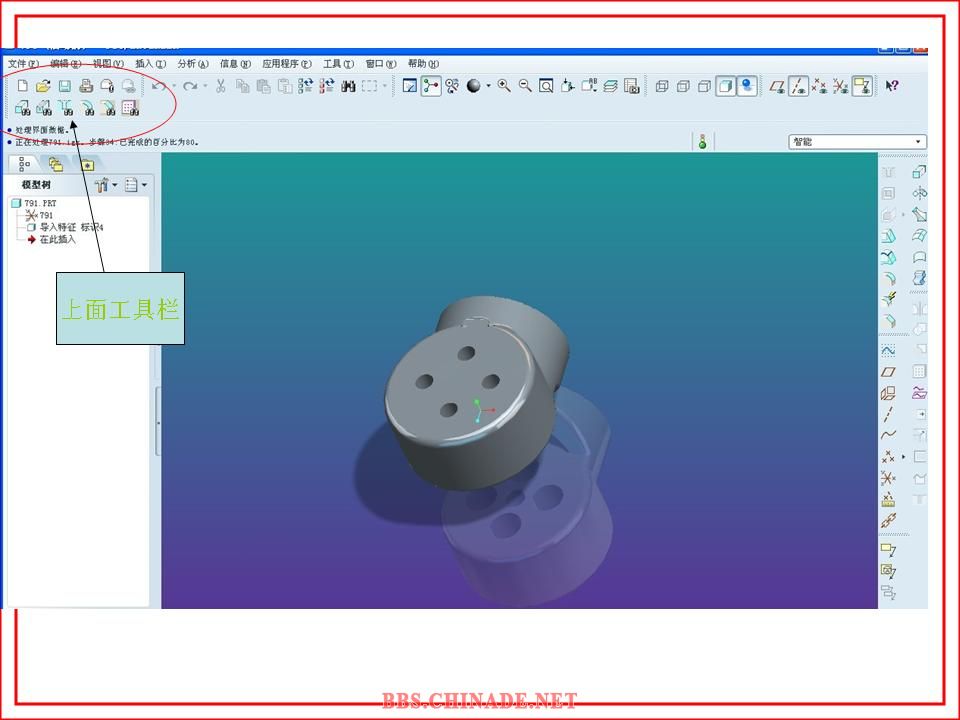Click the Undo arrow icon
The image size is (960, 720).
[159, 86]
